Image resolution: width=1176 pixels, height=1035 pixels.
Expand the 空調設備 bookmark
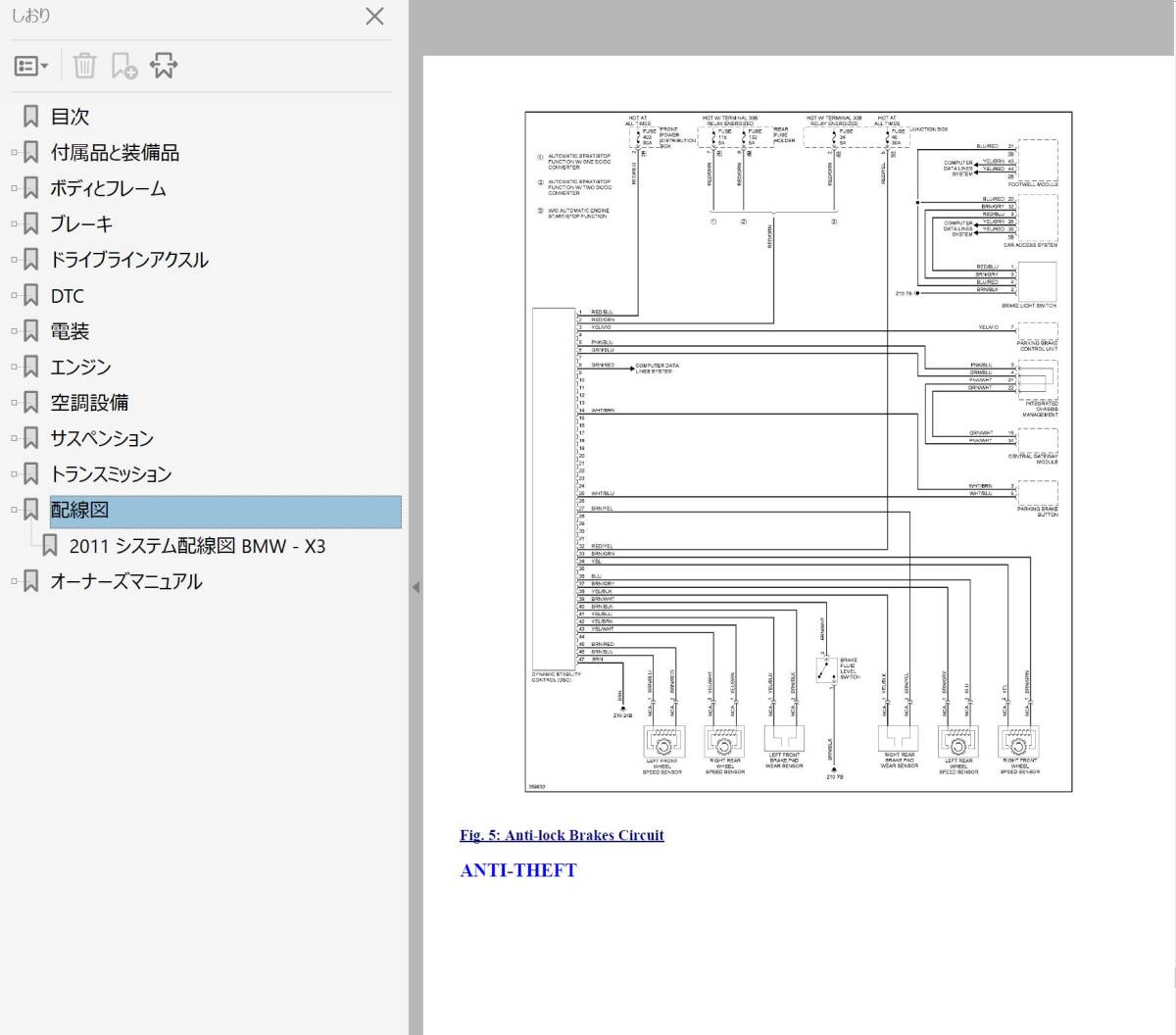14,403
